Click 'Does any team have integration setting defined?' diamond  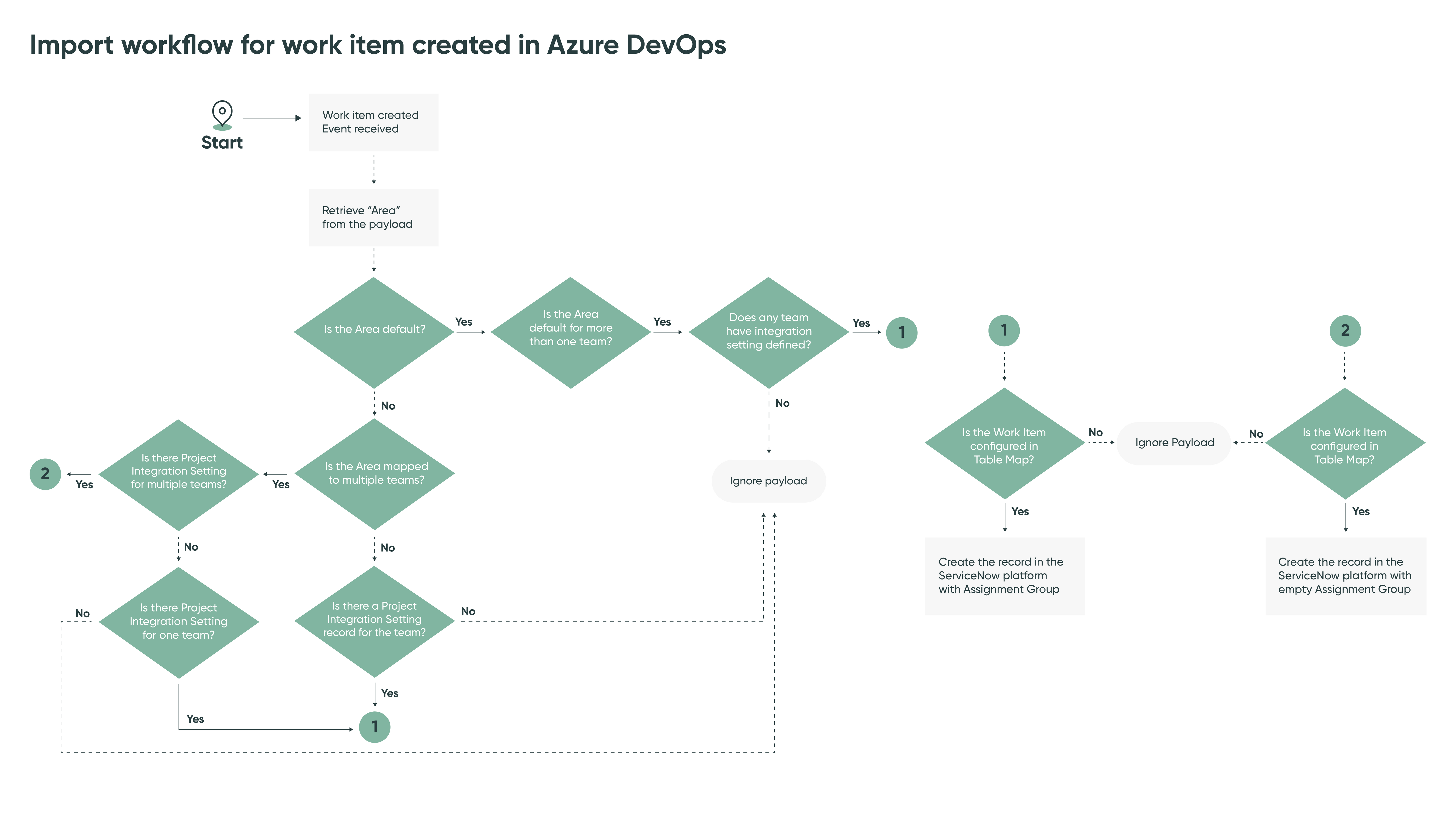(x=769, y=332)
